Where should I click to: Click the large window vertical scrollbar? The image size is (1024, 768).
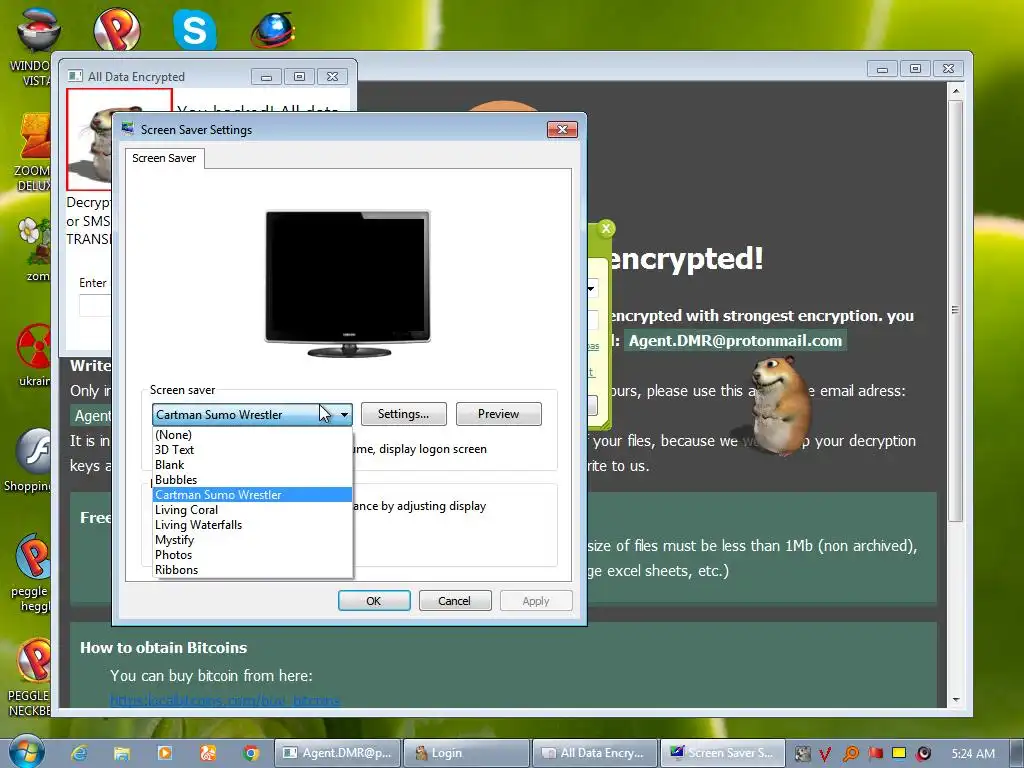[955, 310]
